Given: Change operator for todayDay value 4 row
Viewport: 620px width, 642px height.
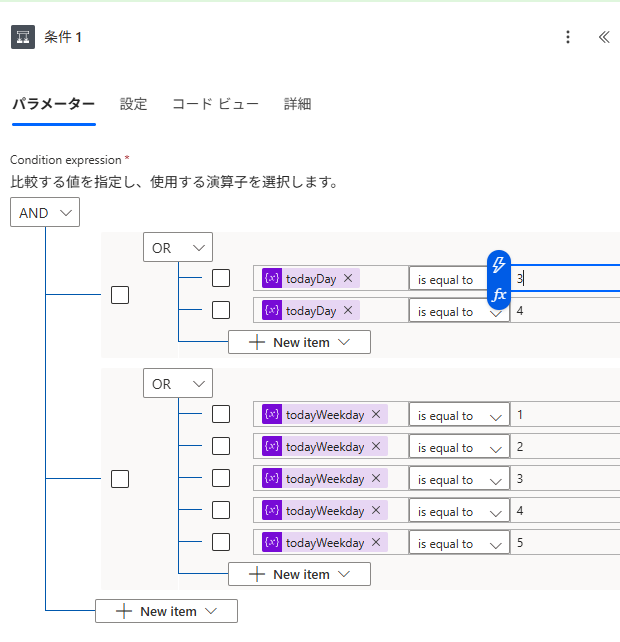Looking at the screenshot, I should click(x=459, y=311).
